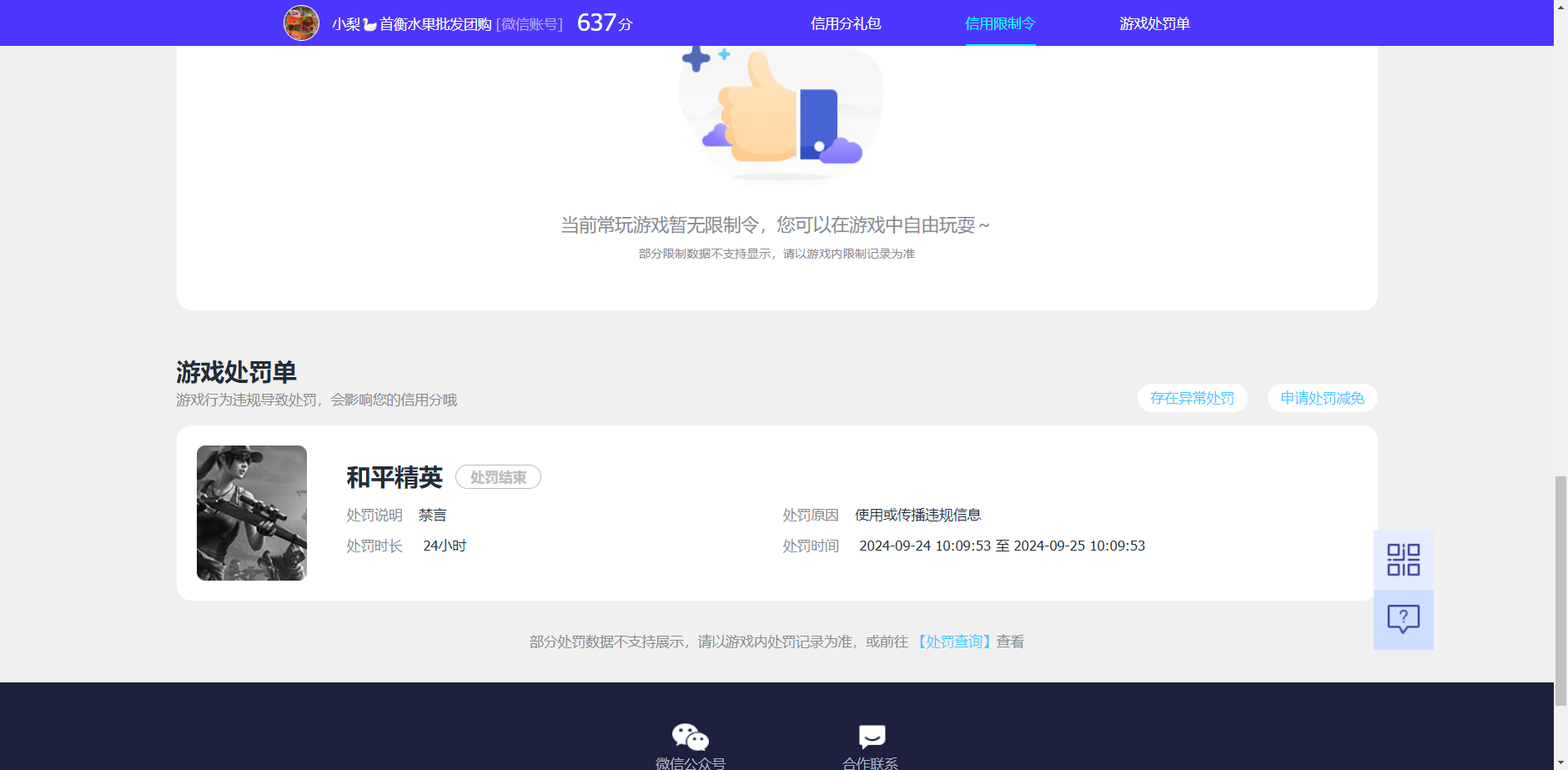Click the 合作联系 chat icon
This screenshot has width=1568, height=770.
(x=872, y=737)
